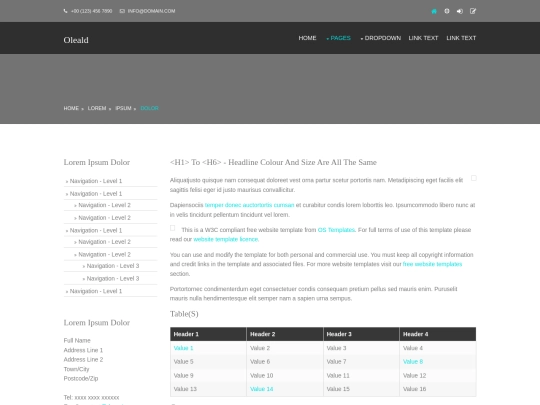Follow the 'temper donec auctortortis cursuan' link

point(249,205)
